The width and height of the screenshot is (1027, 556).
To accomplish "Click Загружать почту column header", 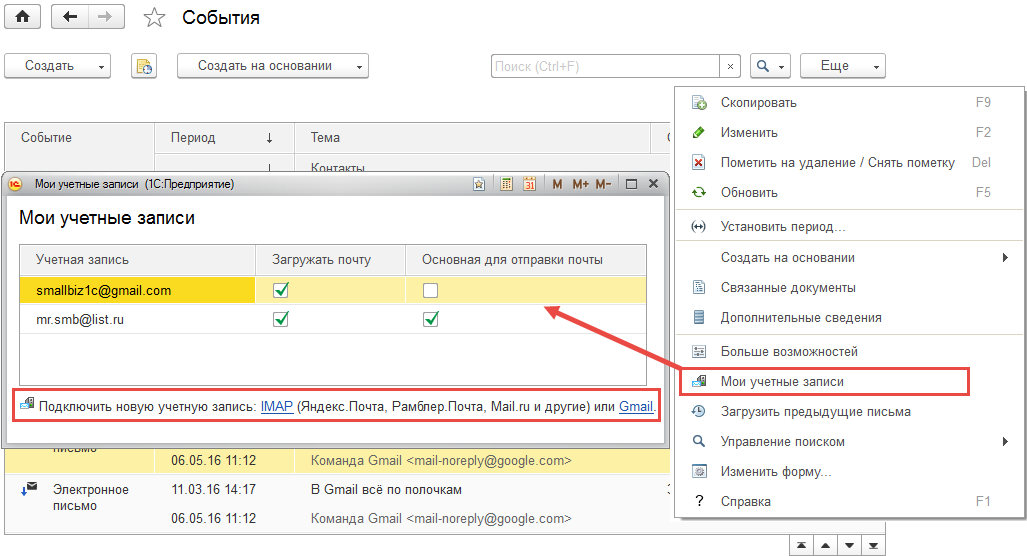I will (x=330, y=260).
